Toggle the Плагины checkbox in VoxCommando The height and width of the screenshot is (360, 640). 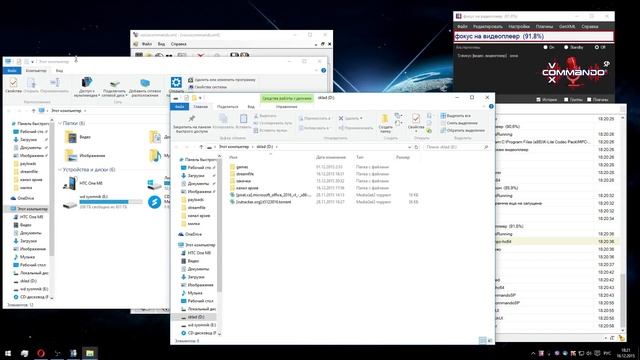(589, 100)
